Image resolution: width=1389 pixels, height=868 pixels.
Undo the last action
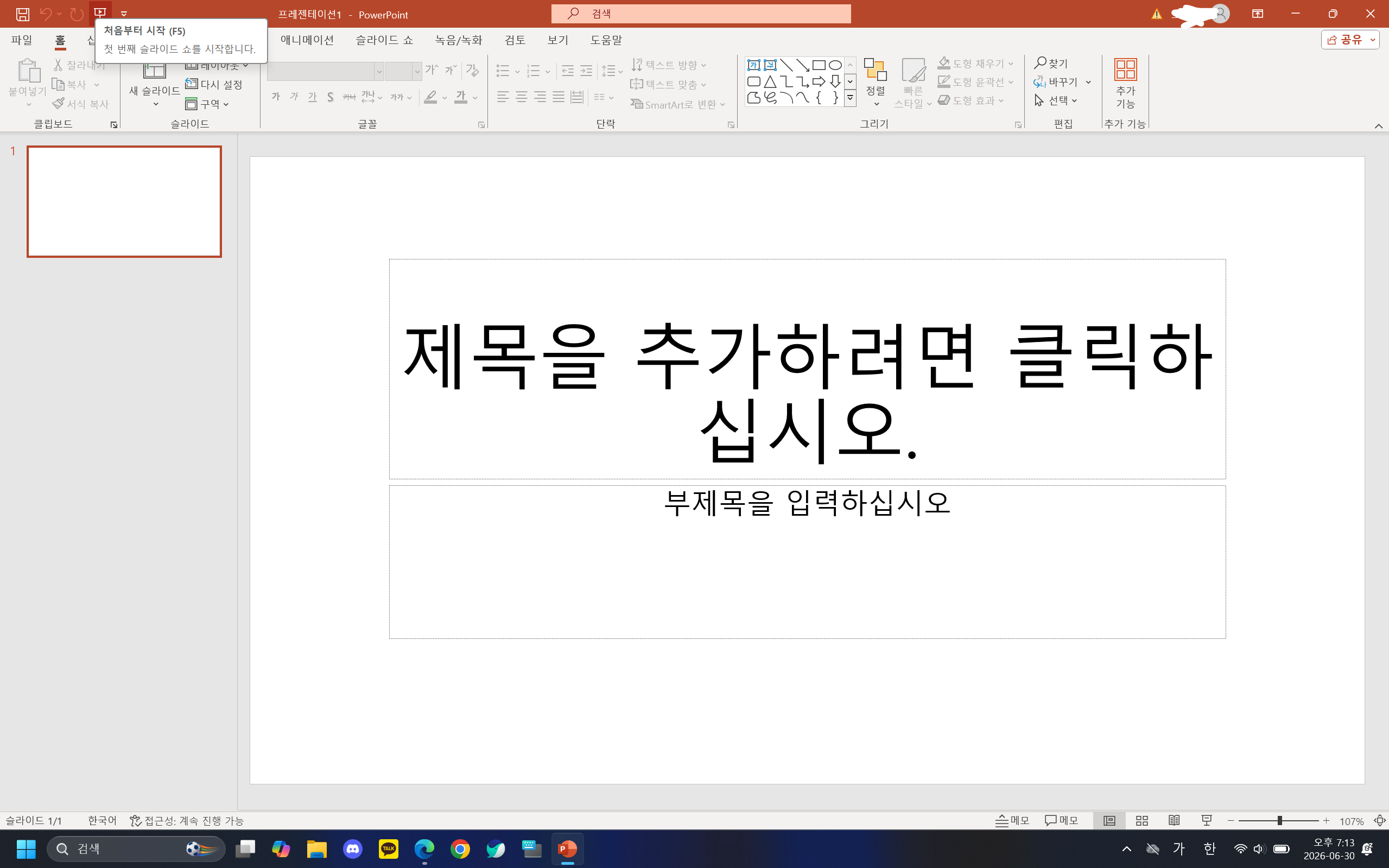(x=46, y=14)
